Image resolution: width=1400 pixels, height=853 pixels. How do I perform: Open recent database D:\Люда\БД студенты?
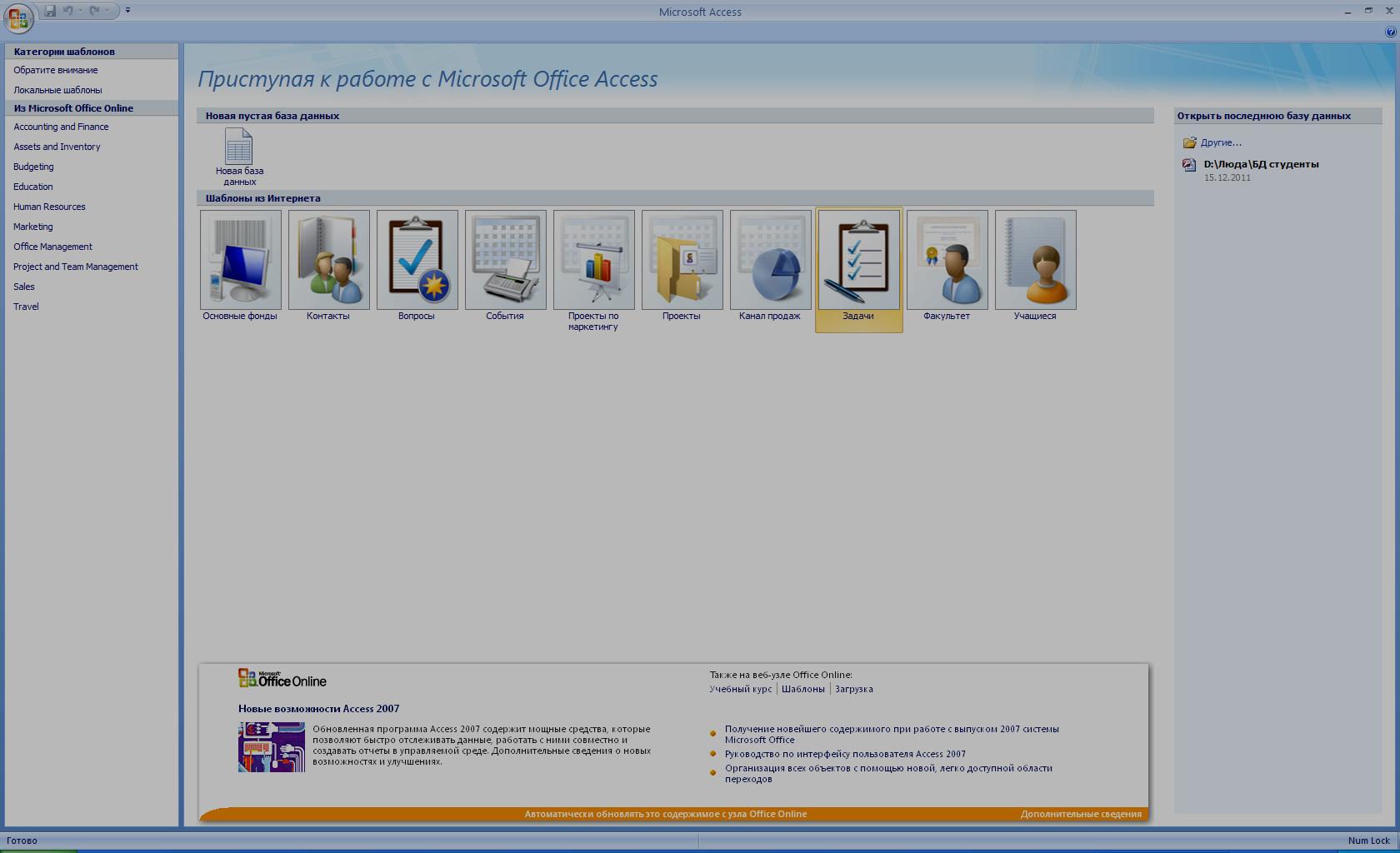point(1261,164)
